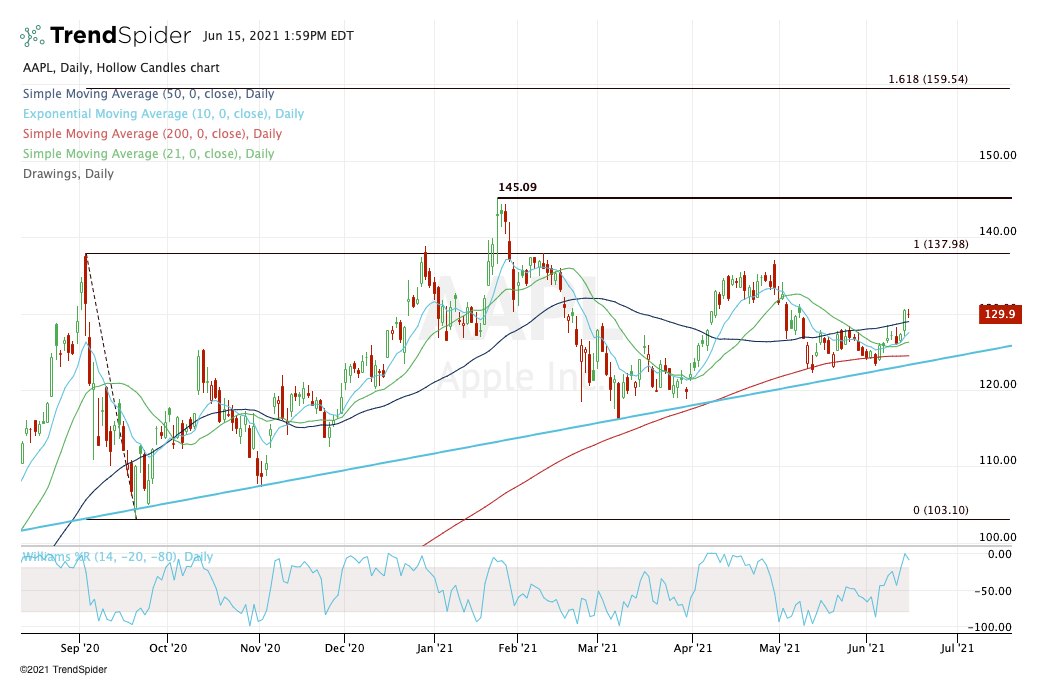Screen dimensions: 1042x679
Task: Click the Jan '21 date axis label
Action: pos(435,648)
